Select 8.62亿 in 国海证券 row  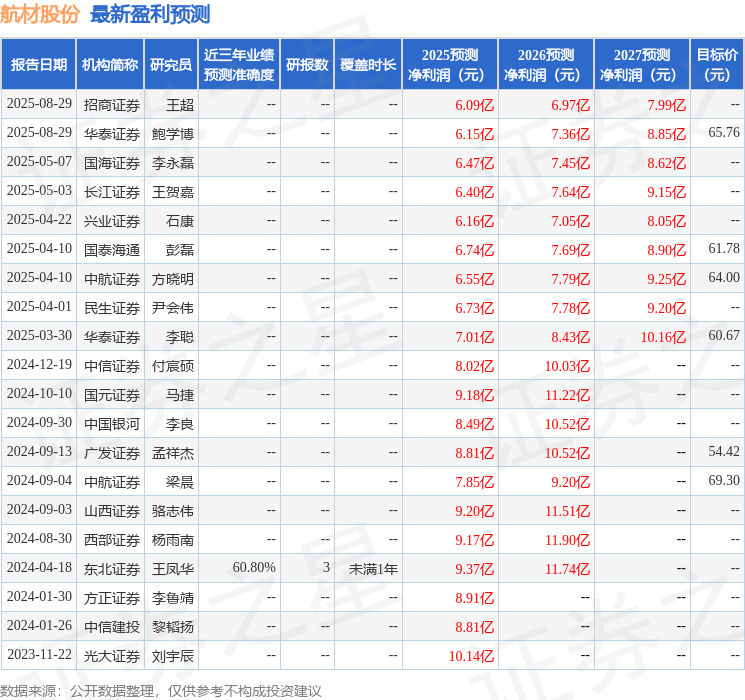pyautogui.click(x=666, y=163)
